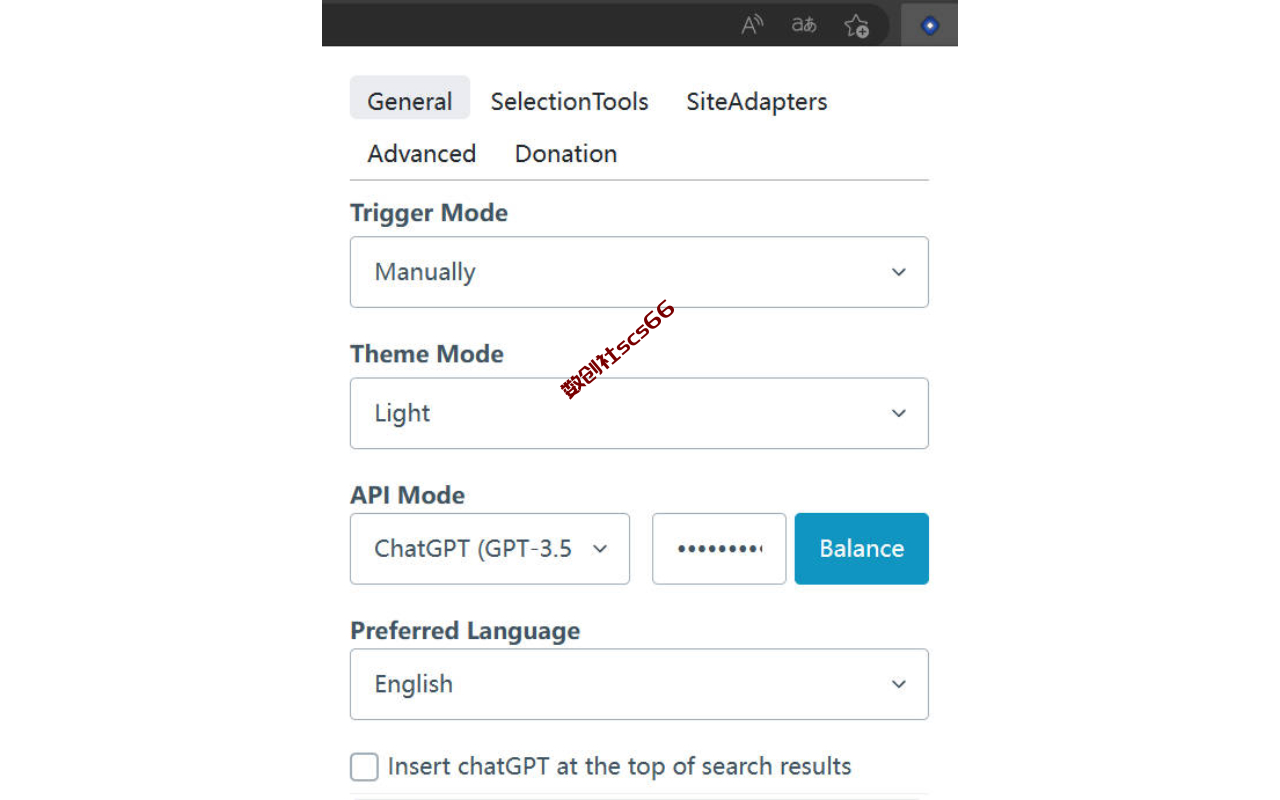Click the read aloud icon in browser toolbar
Viewport: 1280px width, 800px height.
752,25
